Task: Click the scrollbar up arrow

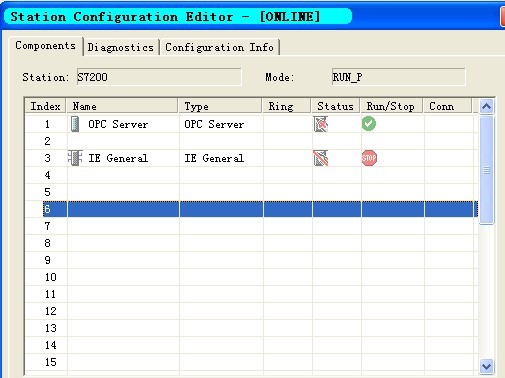Action: point(486,107)
